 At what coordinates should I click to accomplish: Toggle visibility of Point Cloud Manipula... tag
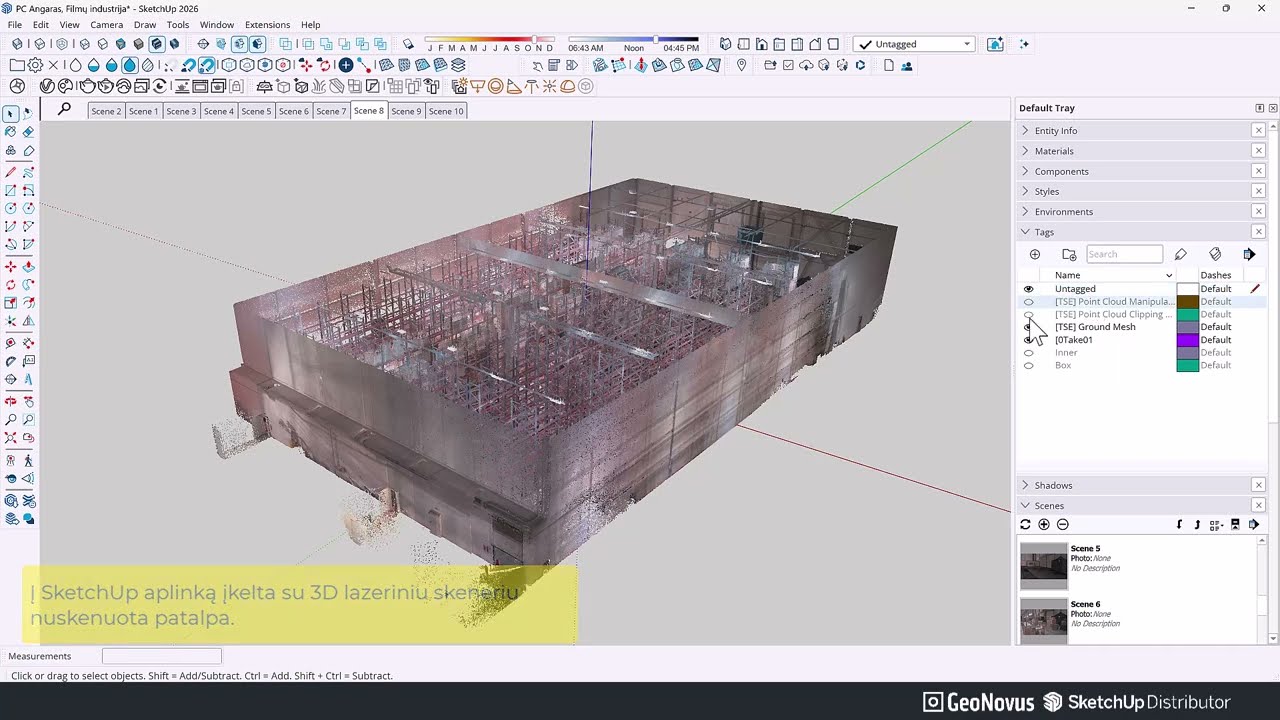pyautogui.click(x=1028, y=302)
